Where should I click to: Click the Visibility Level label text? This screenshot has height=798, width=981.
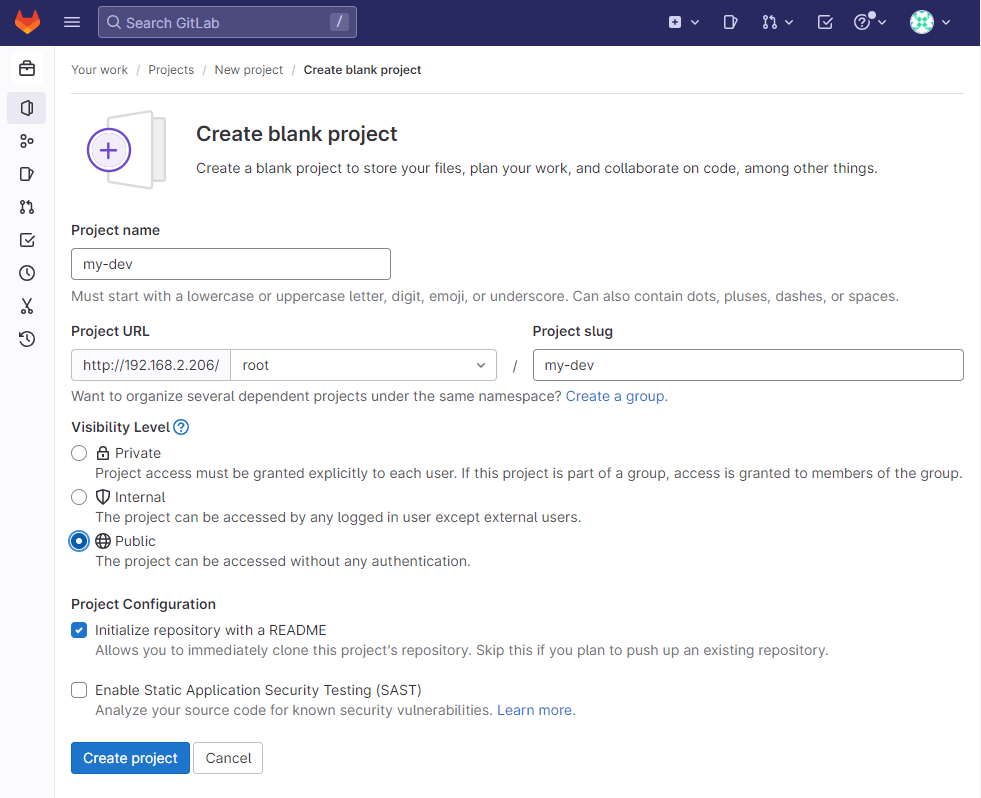click(120, 427)
